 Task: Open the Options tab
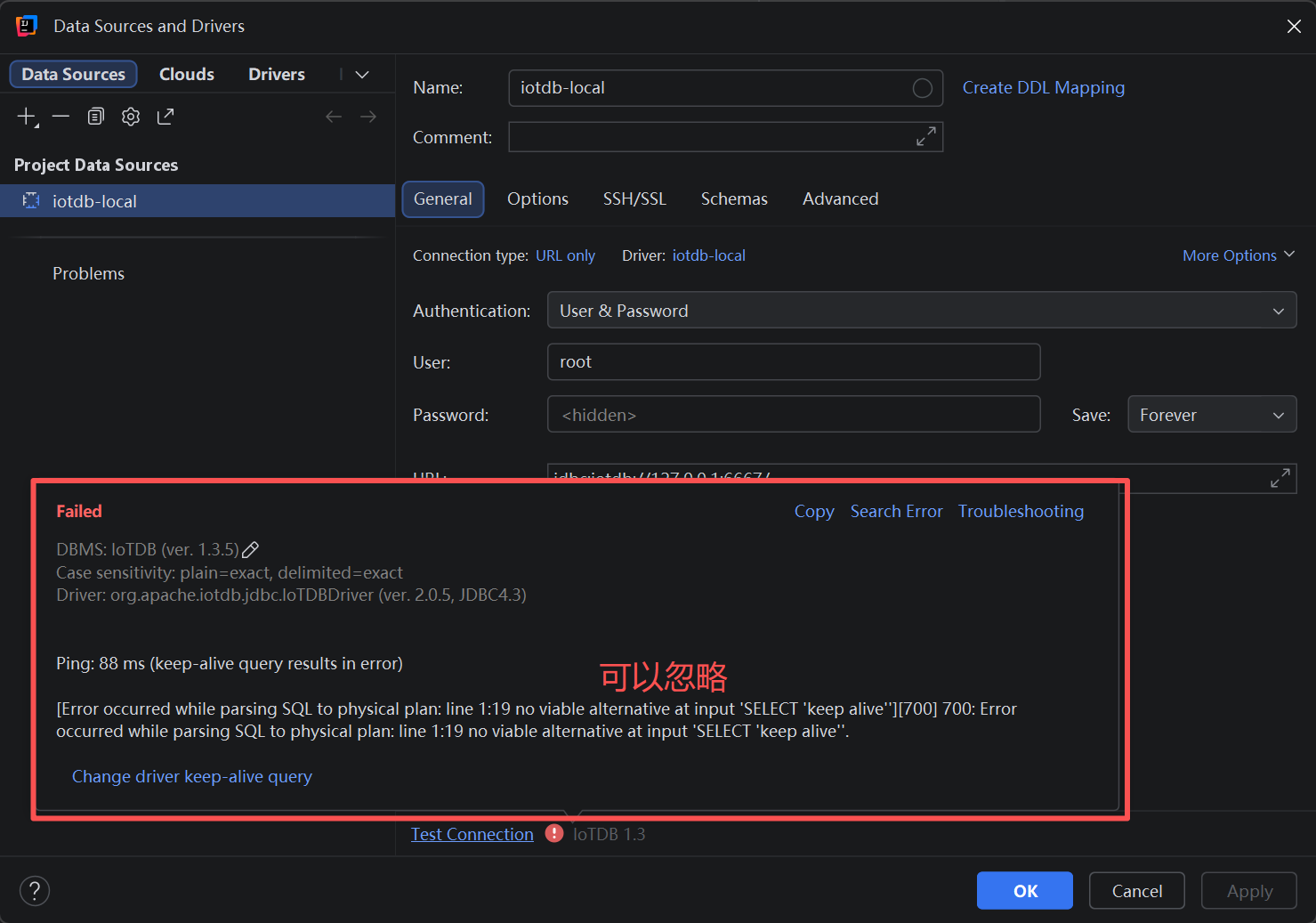537,198
